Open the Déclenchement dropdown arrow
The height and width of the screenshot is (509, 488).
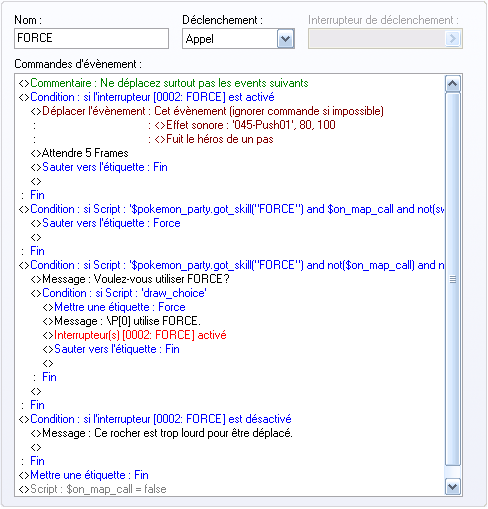tap(285, 39)
